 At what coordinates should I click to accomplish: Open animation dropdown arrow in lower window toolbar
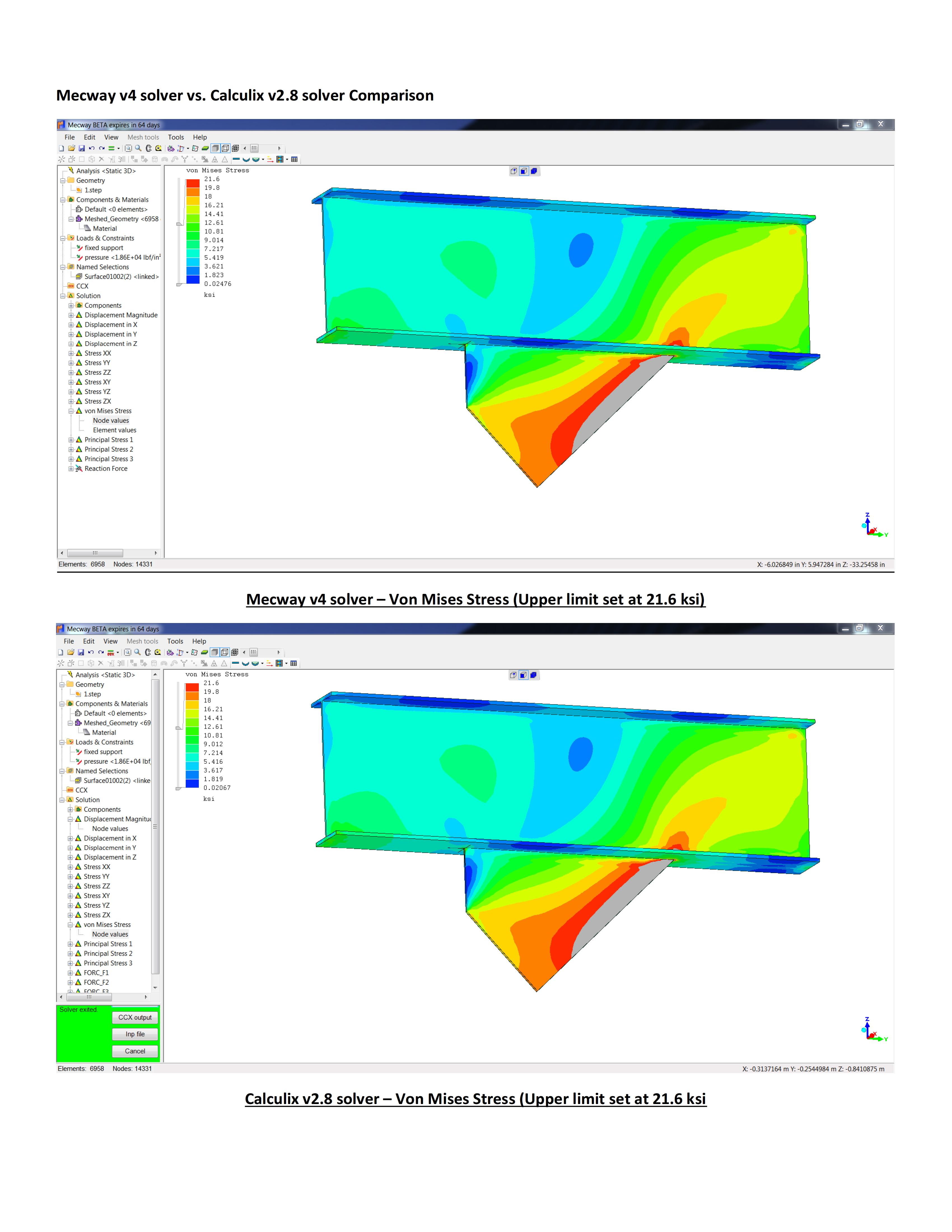pos(286,663)
